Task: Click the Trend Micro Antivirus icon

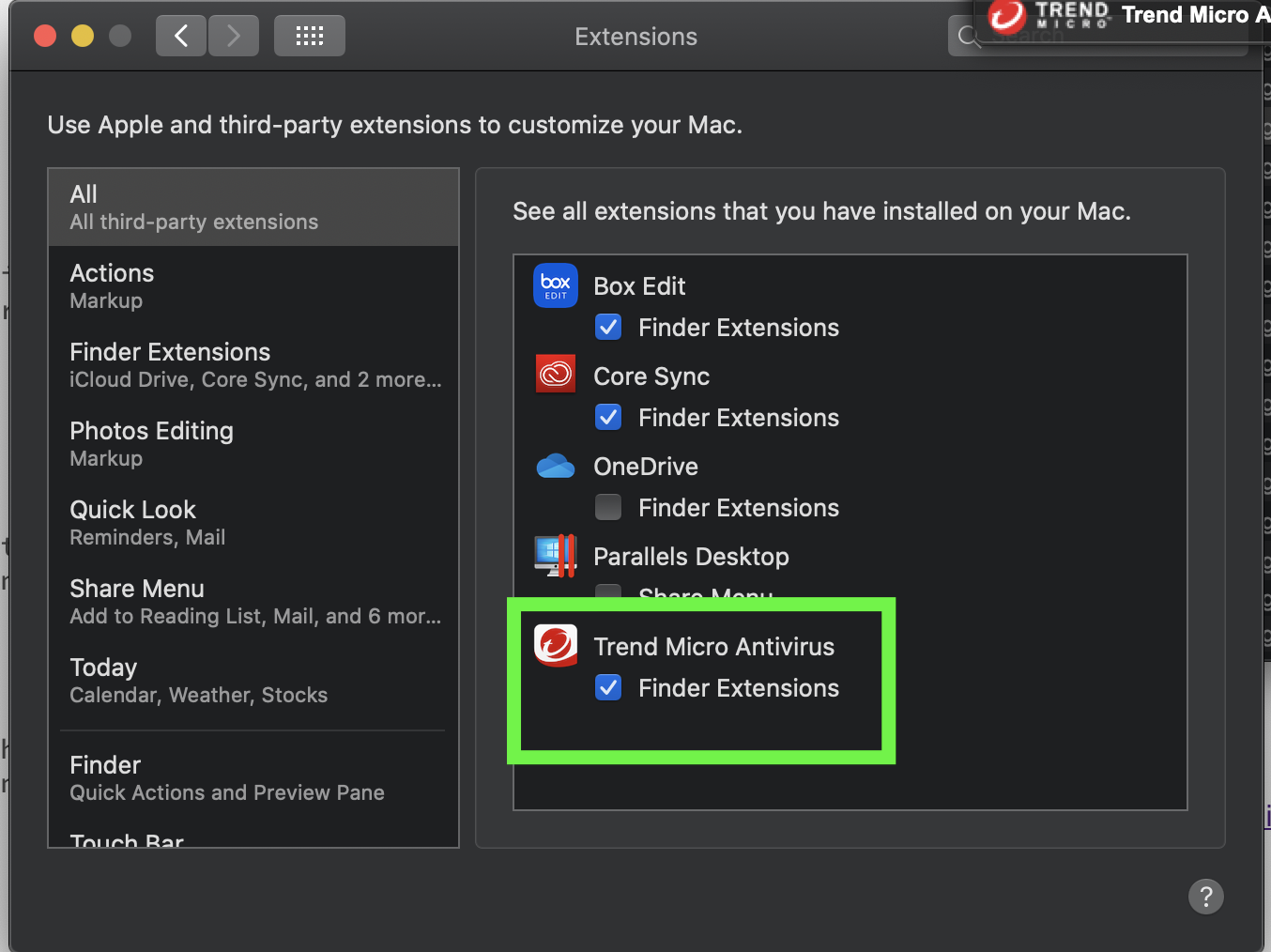Action: click(x=556, y=645)
